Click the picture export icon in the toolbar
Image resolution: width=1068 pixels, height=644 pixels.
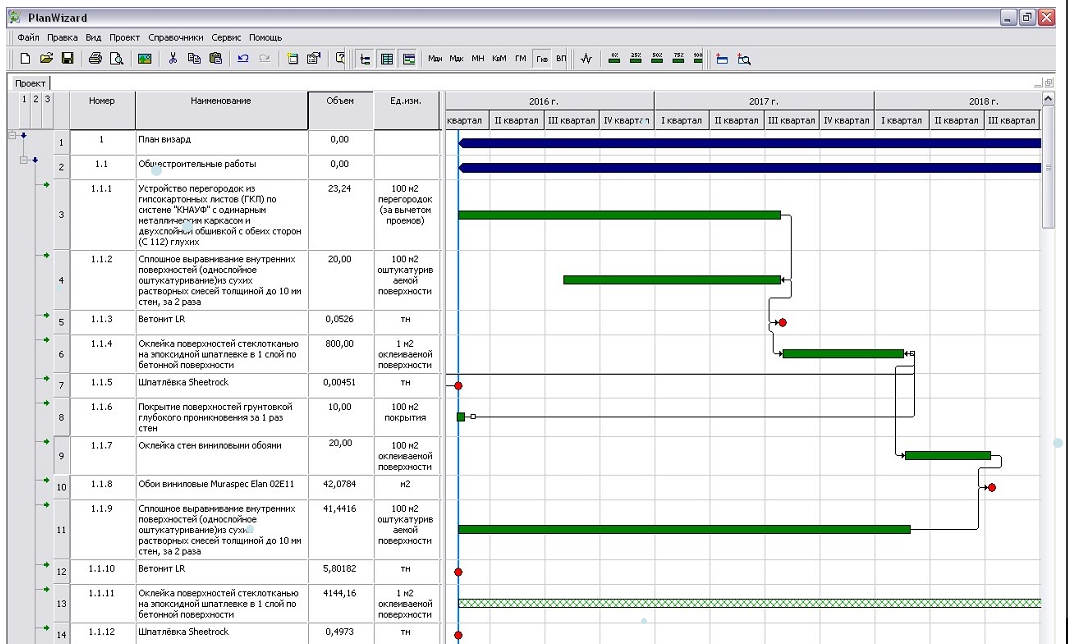[x=144, y=59]
